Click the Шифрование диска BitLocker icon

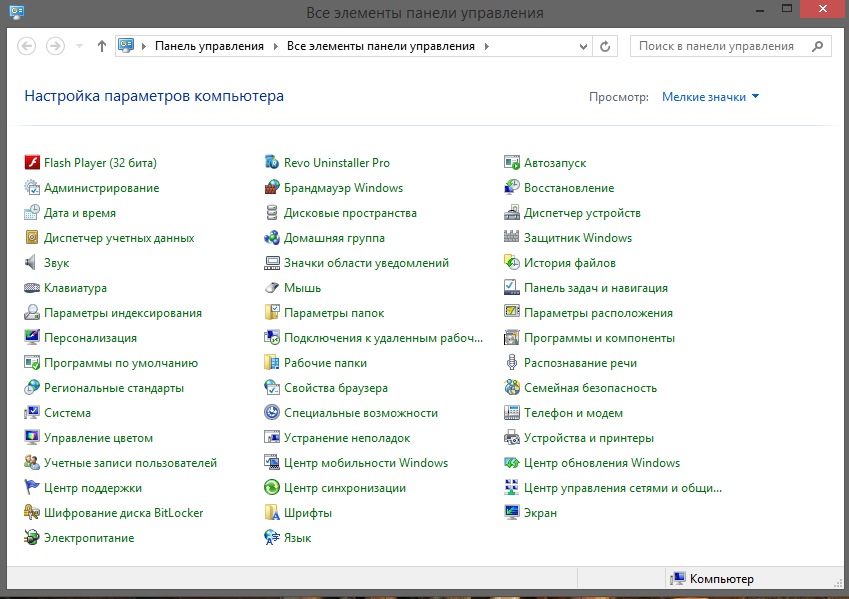tap(32, 513)
